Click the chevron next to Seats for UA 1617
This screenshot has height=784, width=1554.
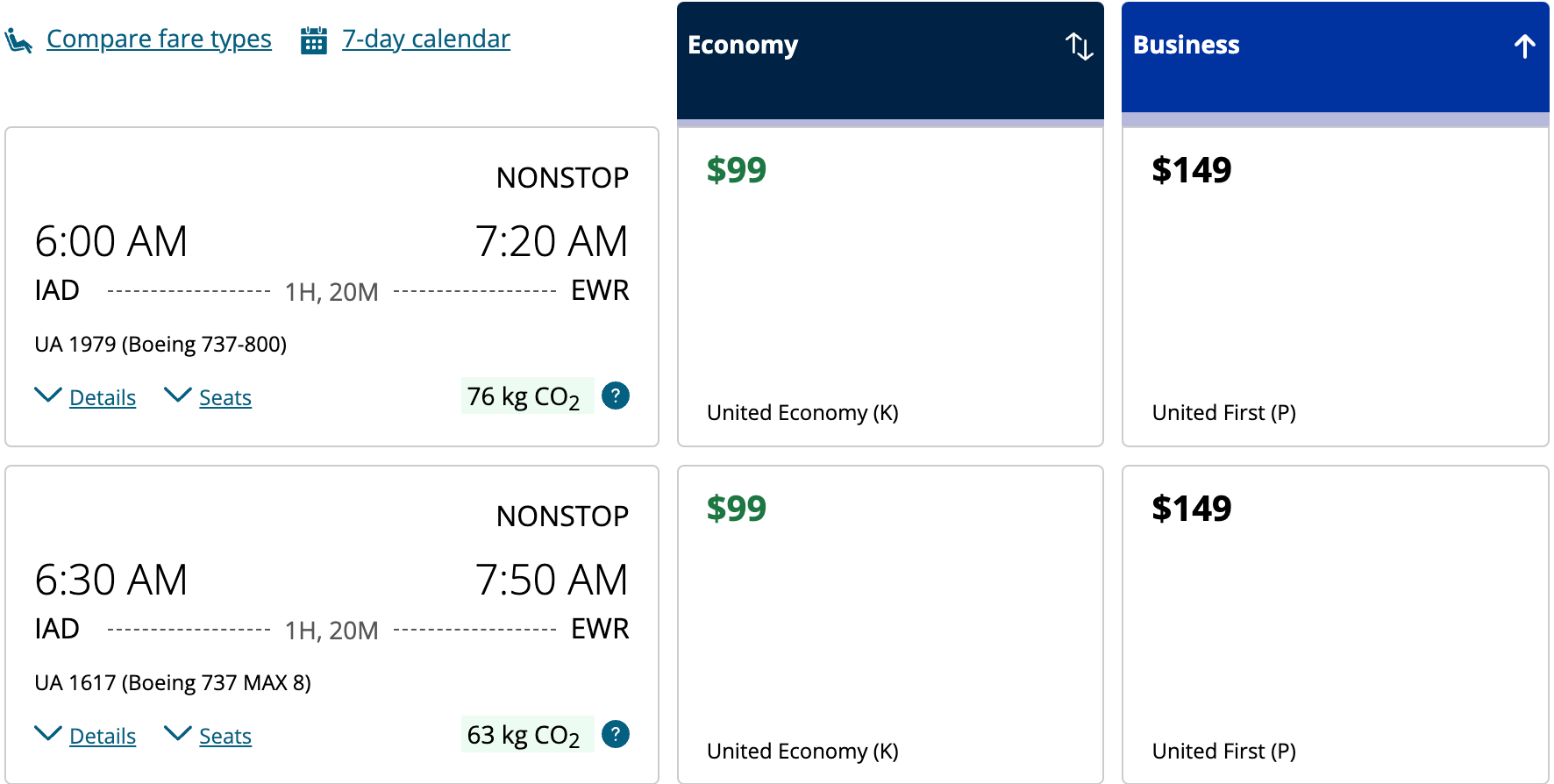179,733
